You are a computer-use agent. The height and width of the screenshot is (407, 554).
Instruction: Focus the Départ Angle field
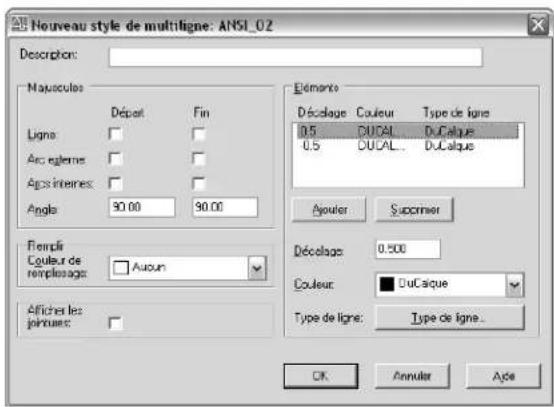(x=142, y=207)
